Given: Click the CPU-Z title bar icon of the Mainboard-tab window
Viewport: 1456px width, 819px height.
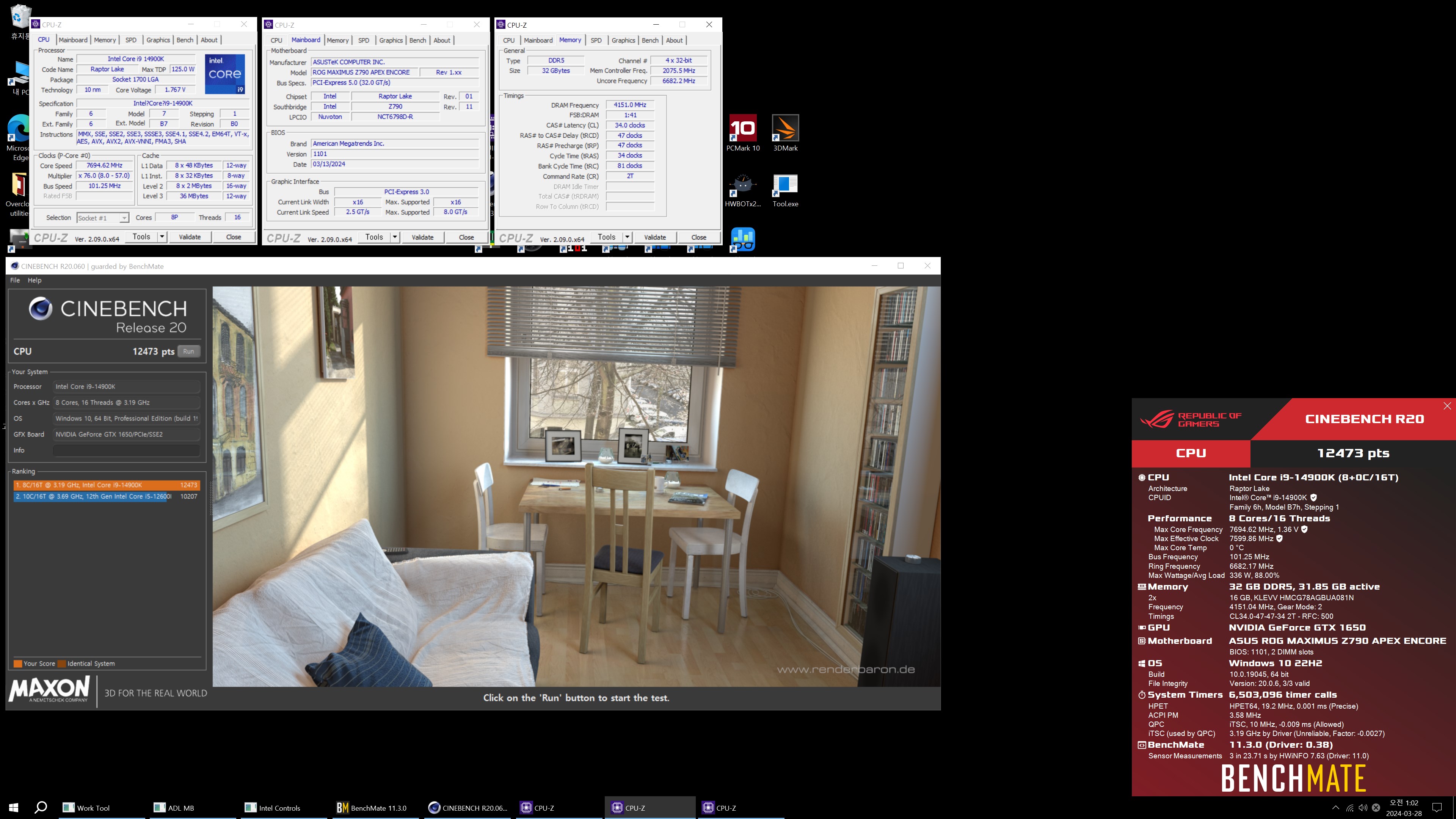Looking at the screenshot, I should 268,24.
